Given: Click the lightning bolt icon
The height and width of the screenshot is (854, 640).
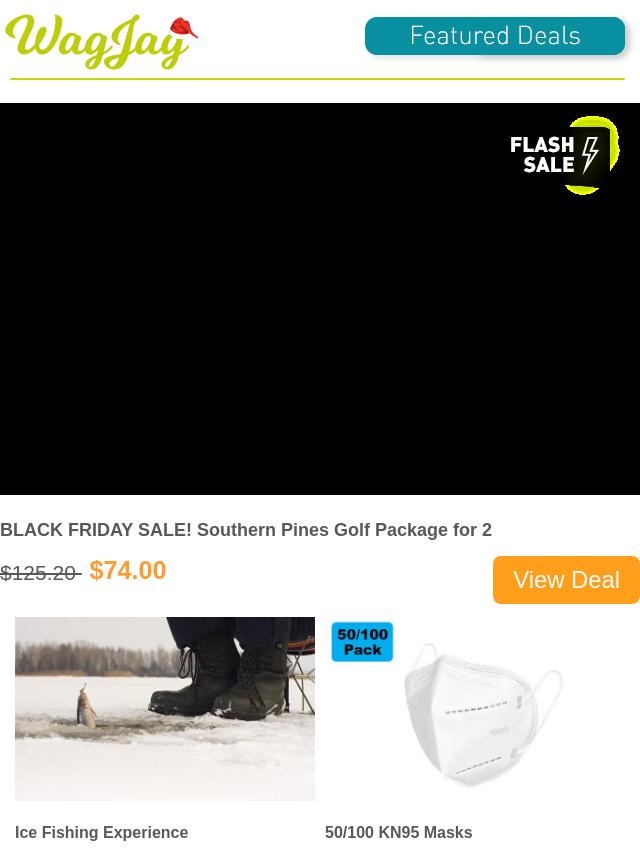Looking at the screenshot, I should tap(589, 155).
